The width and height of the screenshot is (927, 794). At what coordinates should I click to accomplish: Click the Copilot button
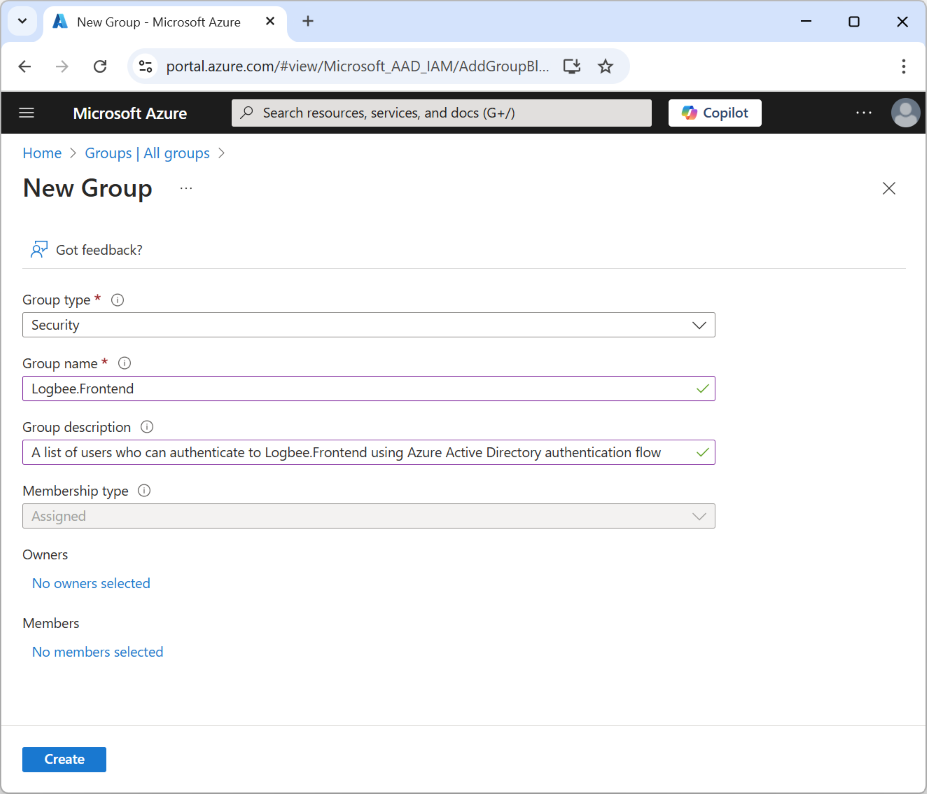[714, 113]
